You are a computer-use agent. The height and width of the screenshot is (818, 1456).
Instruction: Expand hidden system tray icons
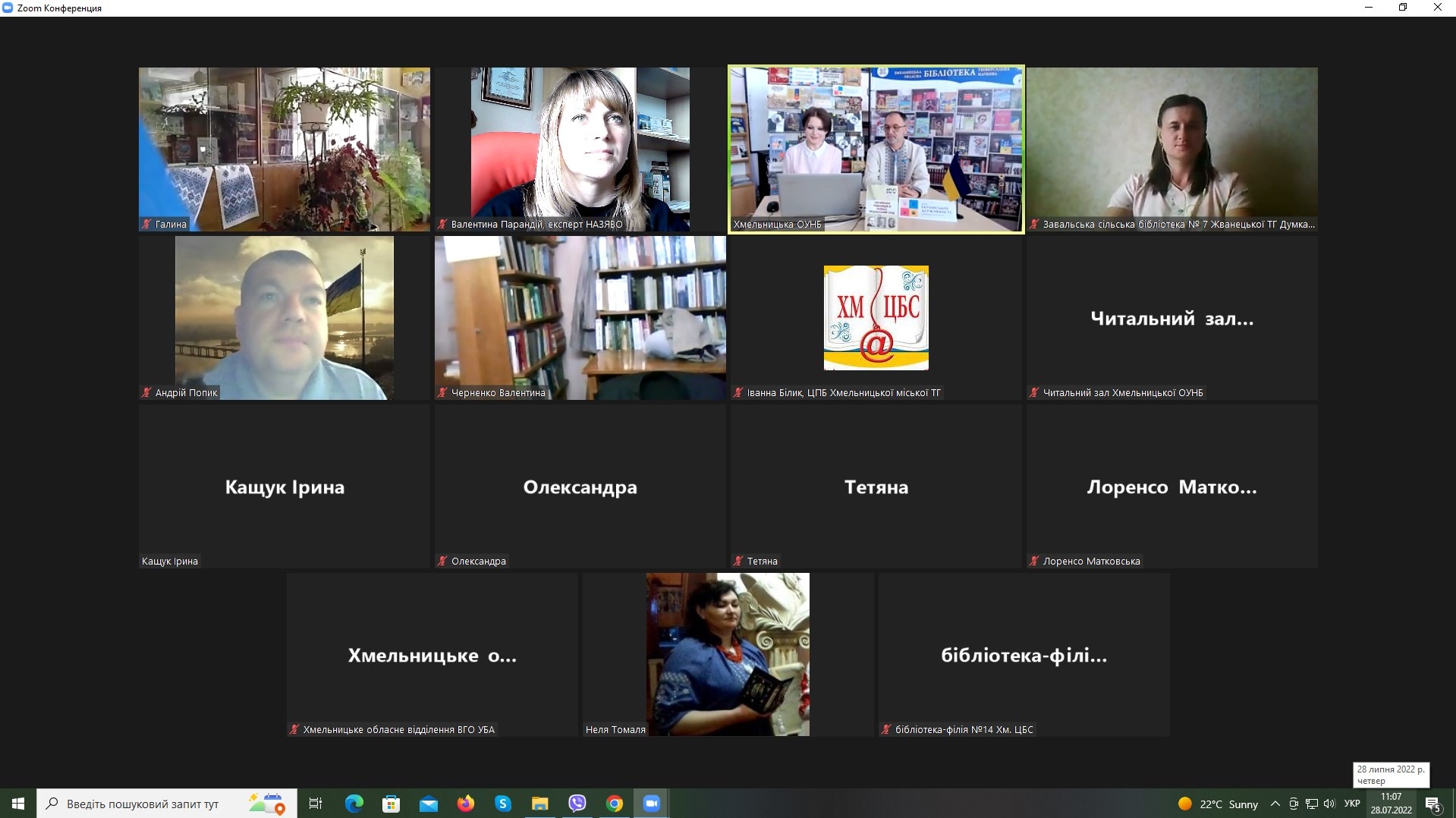pos(1275,804)
